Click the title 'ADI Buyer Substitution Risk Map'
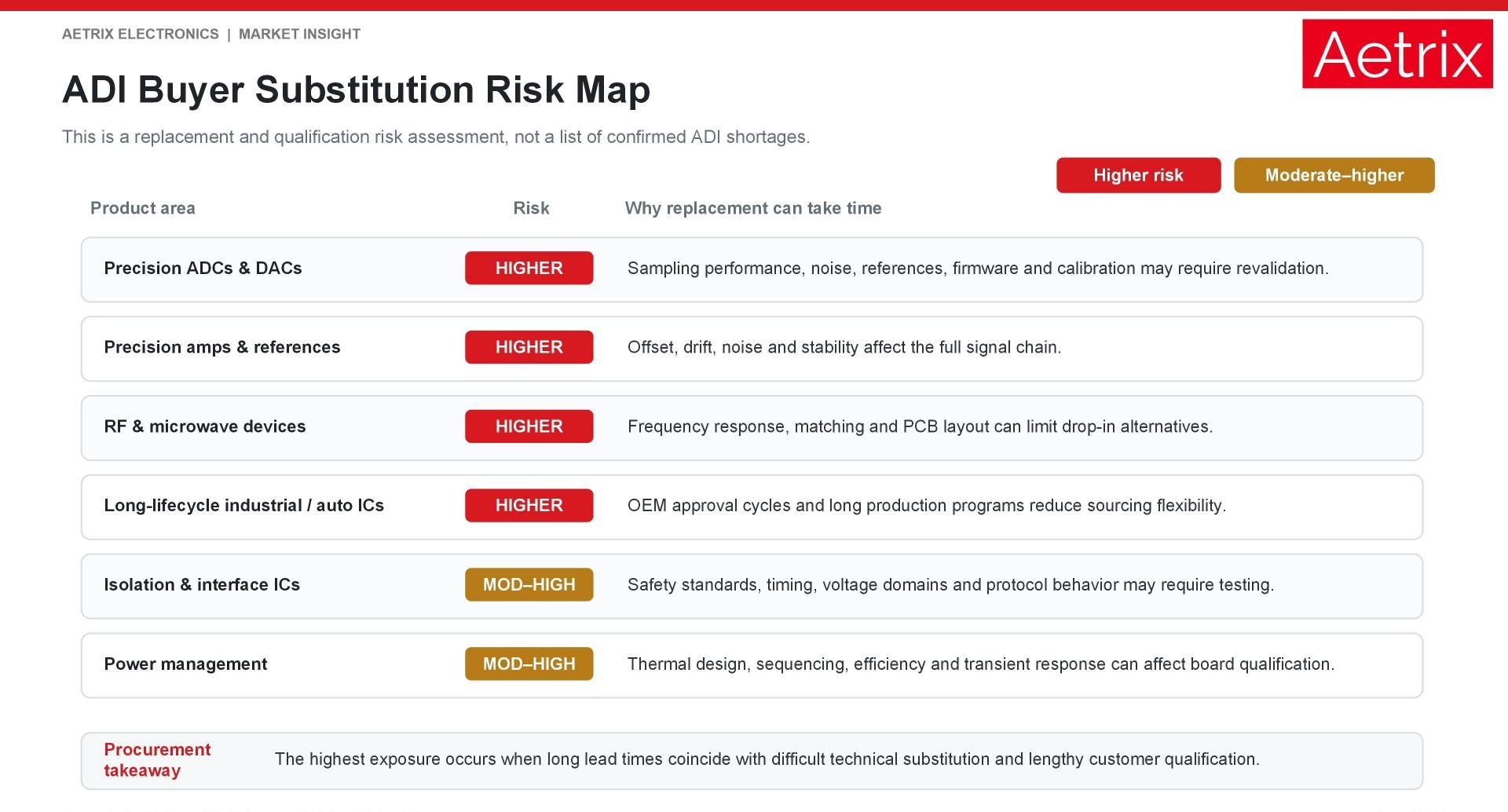Viewport: 1508px width, 812px height. tap(356, 90)
